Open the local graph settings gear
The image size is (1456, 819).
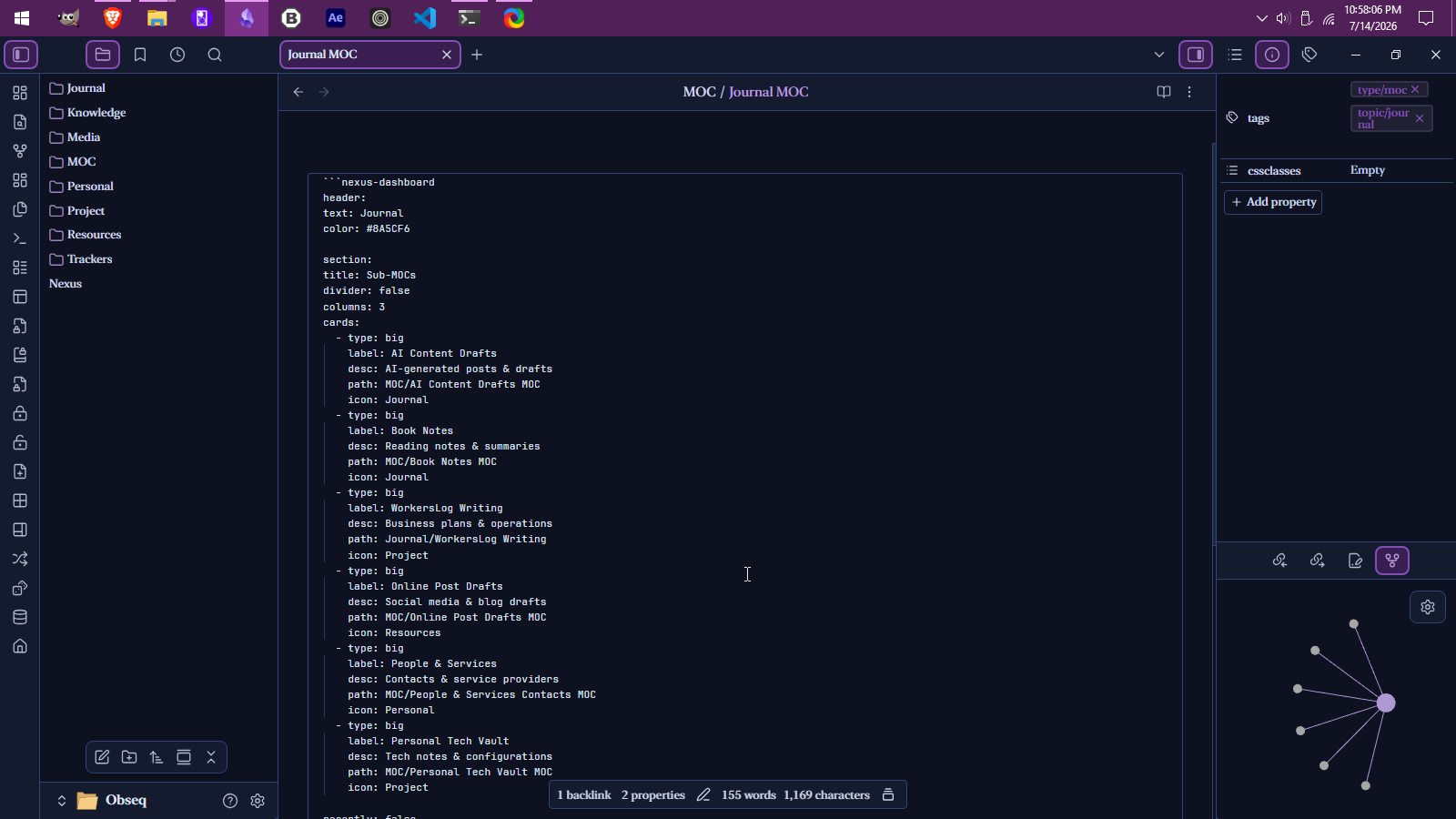tap(1428, 607)
